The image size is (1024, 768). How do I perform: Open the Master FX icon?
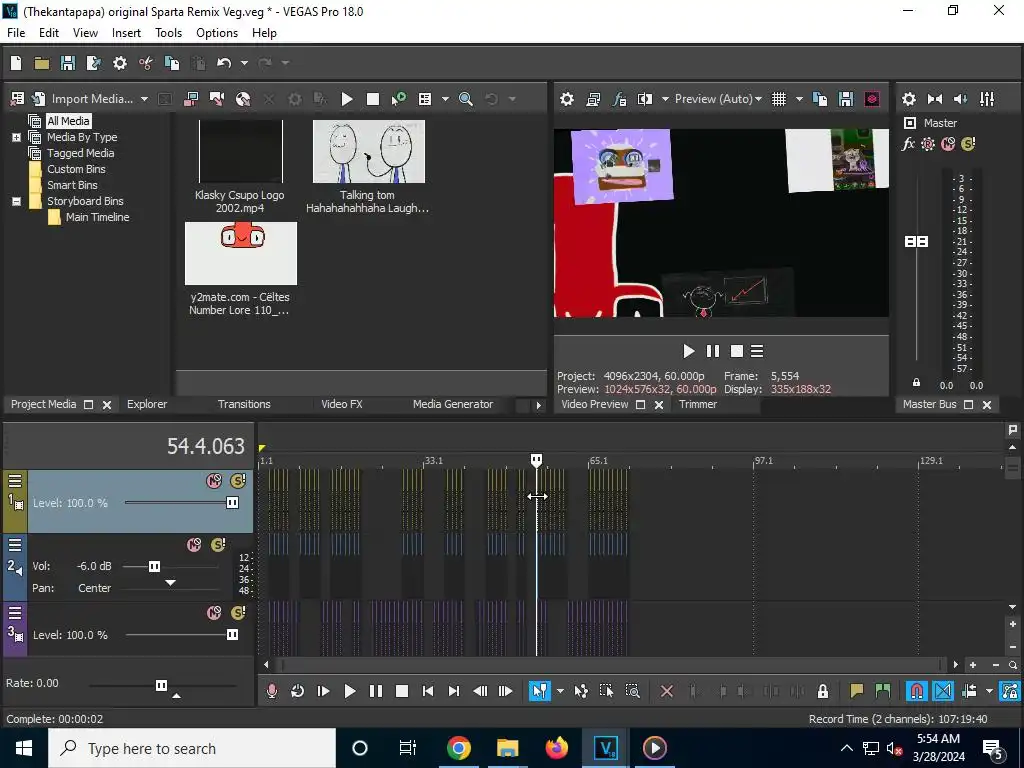908,144
